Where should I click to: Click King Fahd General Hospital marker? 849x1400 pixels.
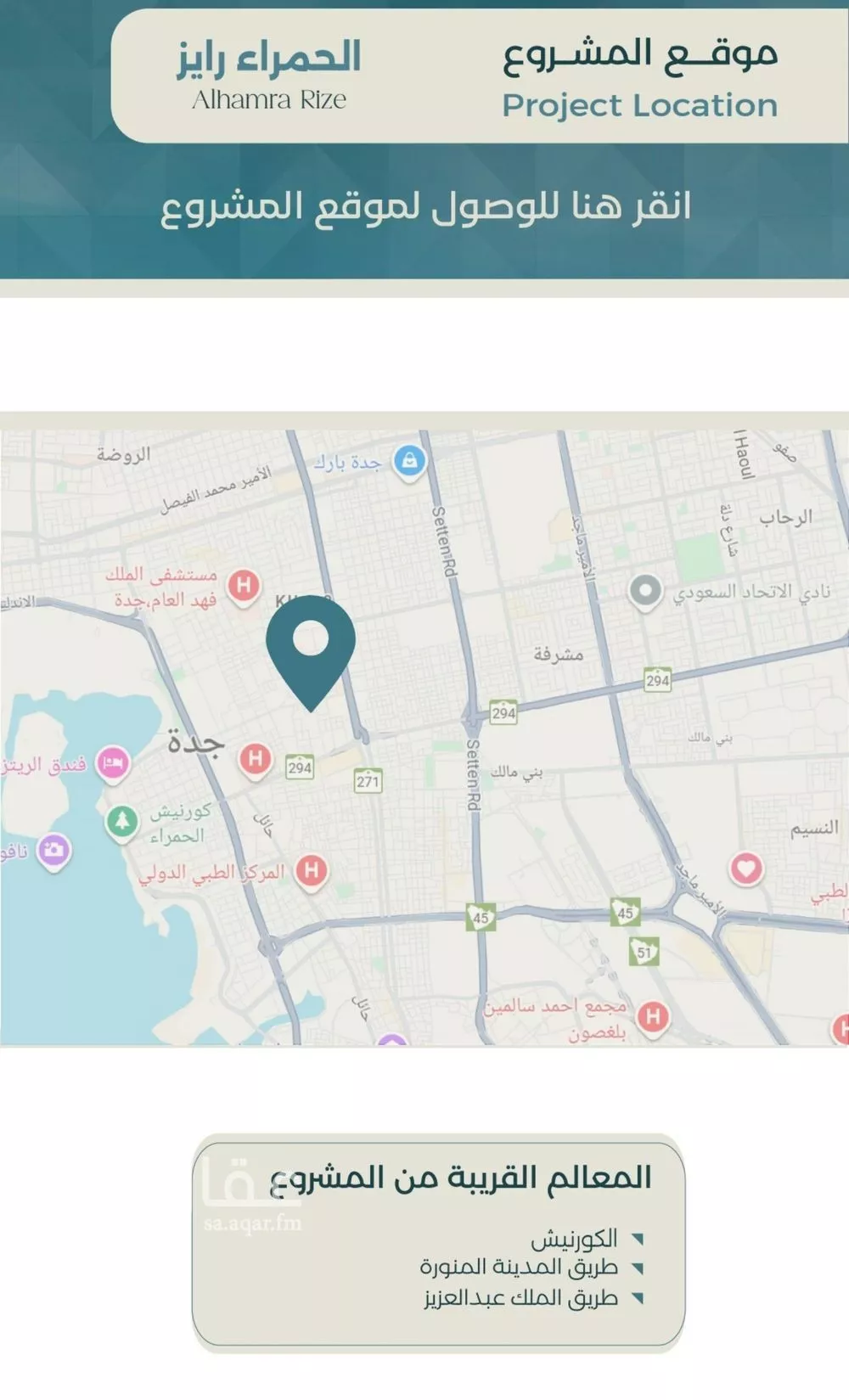coord(244,585)
